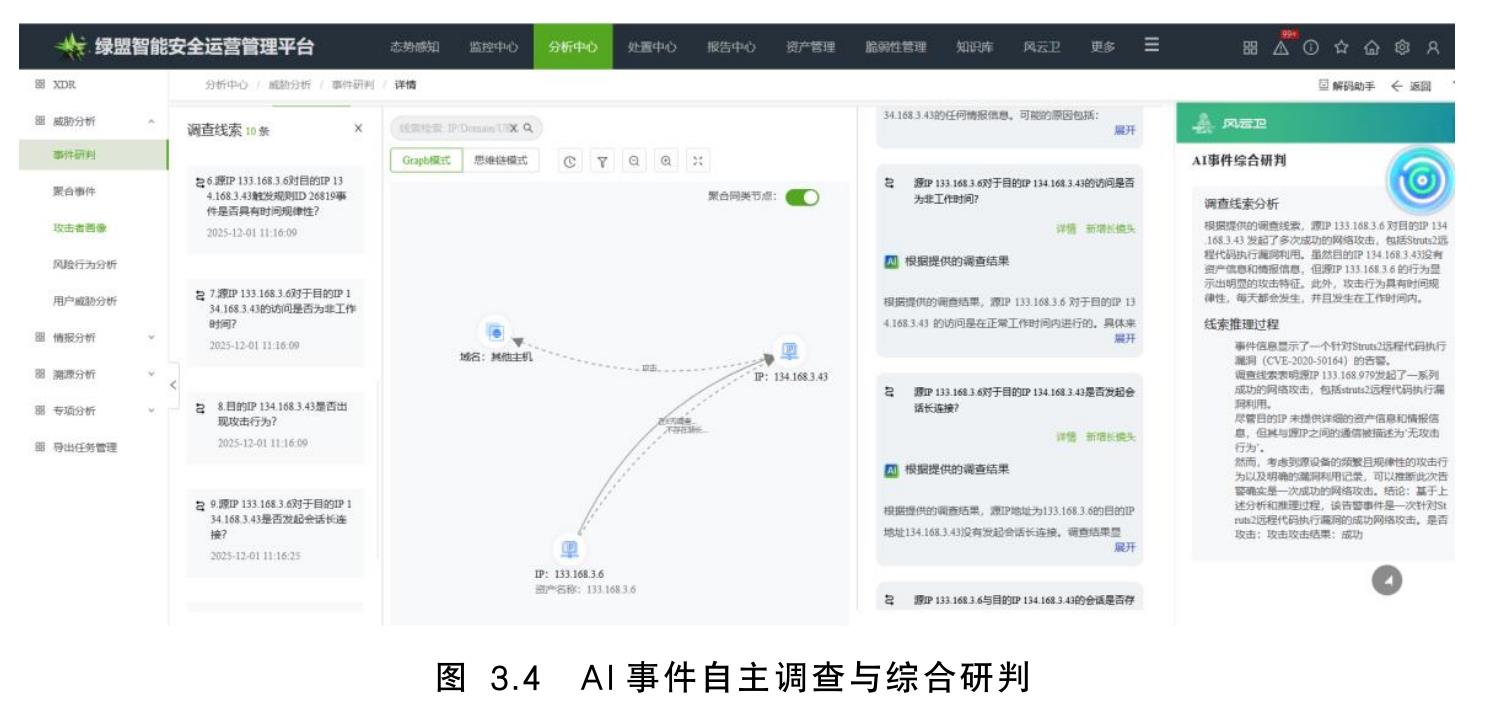Click the search magnifier in clue search box
1485x725 pixels.
point(528,128)
